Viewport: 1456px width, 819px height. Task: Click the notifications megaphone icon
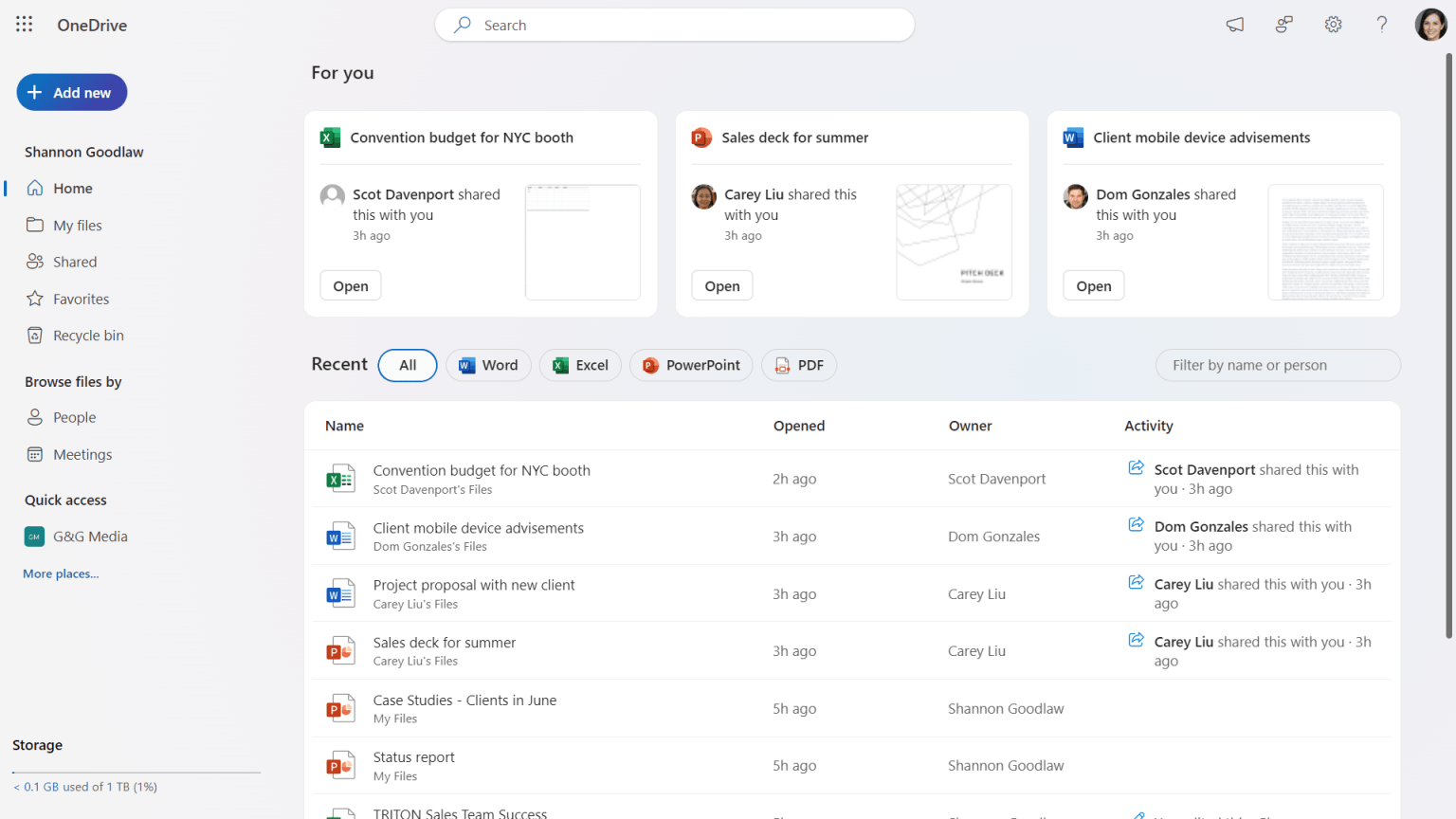(1234, 25)
